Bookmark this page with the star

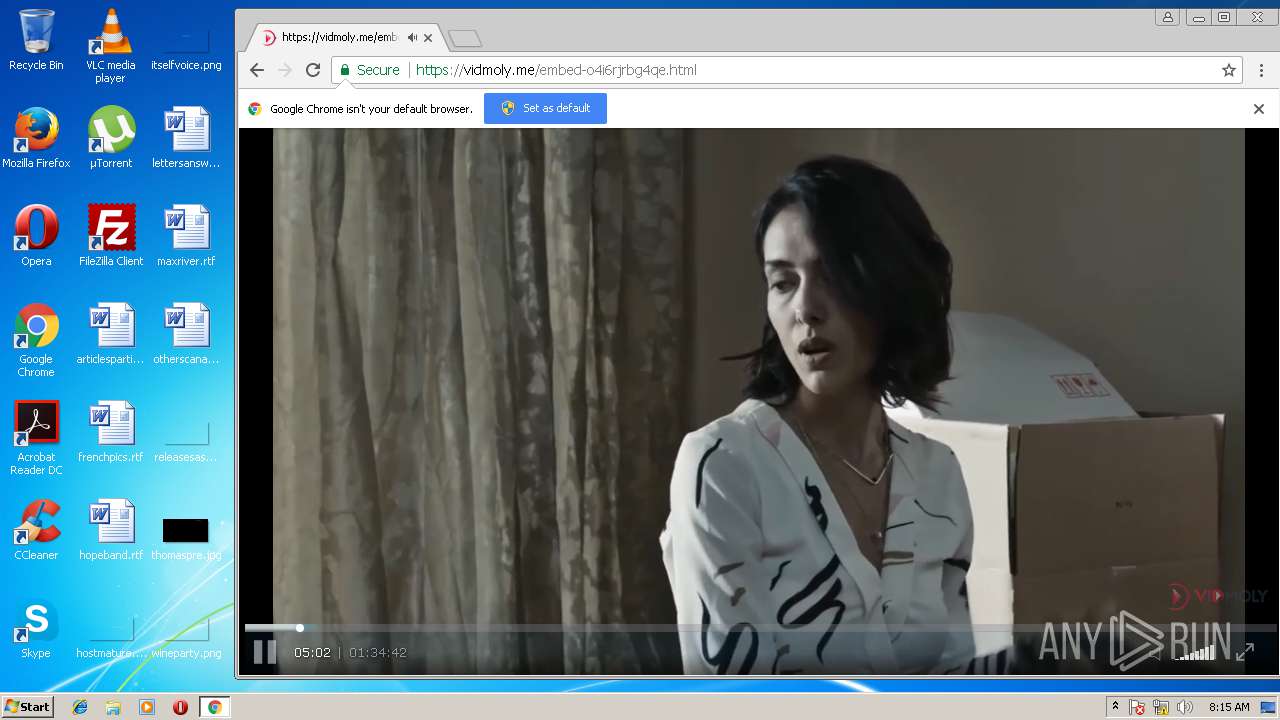tap(1229, 70)
